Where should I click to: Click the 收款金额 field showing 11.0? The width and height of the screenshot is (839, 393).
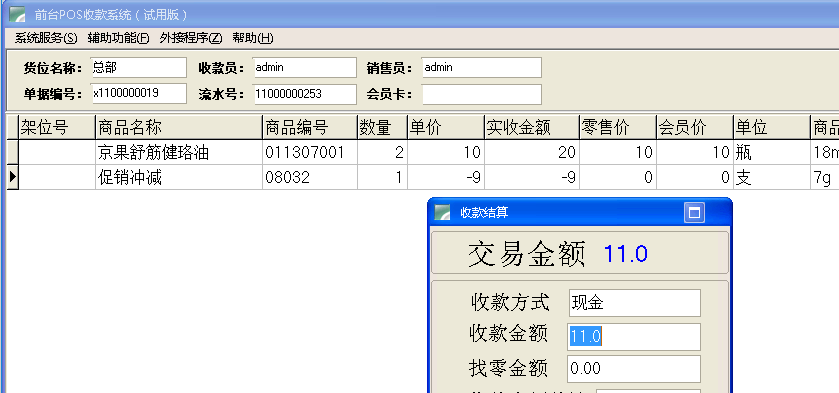click(x=634, y=337)
